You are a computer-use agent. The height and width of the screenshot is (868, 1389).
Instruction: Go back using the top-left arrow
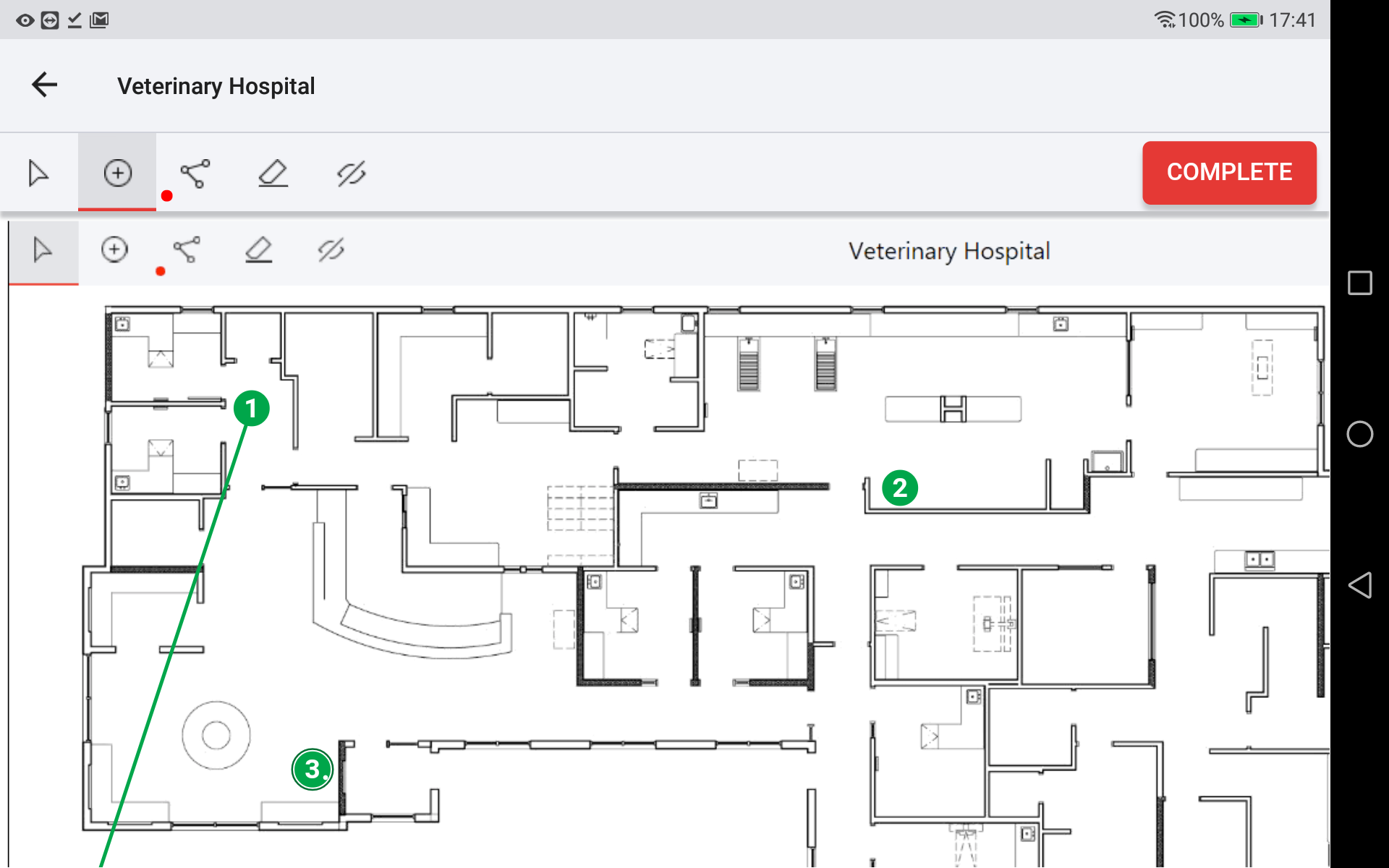pyautogui.click(x=44, y=85)
